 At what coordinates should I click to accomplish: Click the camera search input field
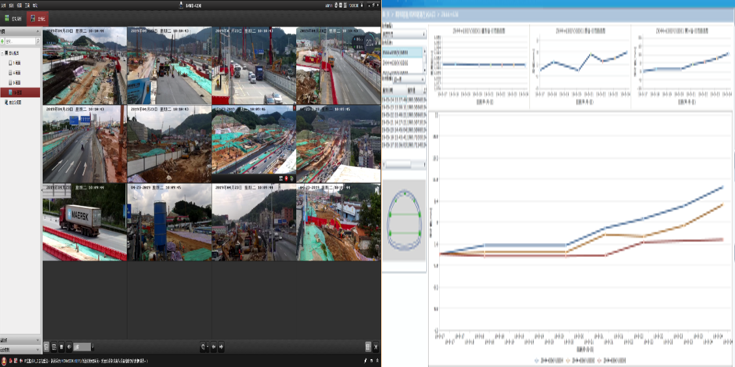coord(21,41)
